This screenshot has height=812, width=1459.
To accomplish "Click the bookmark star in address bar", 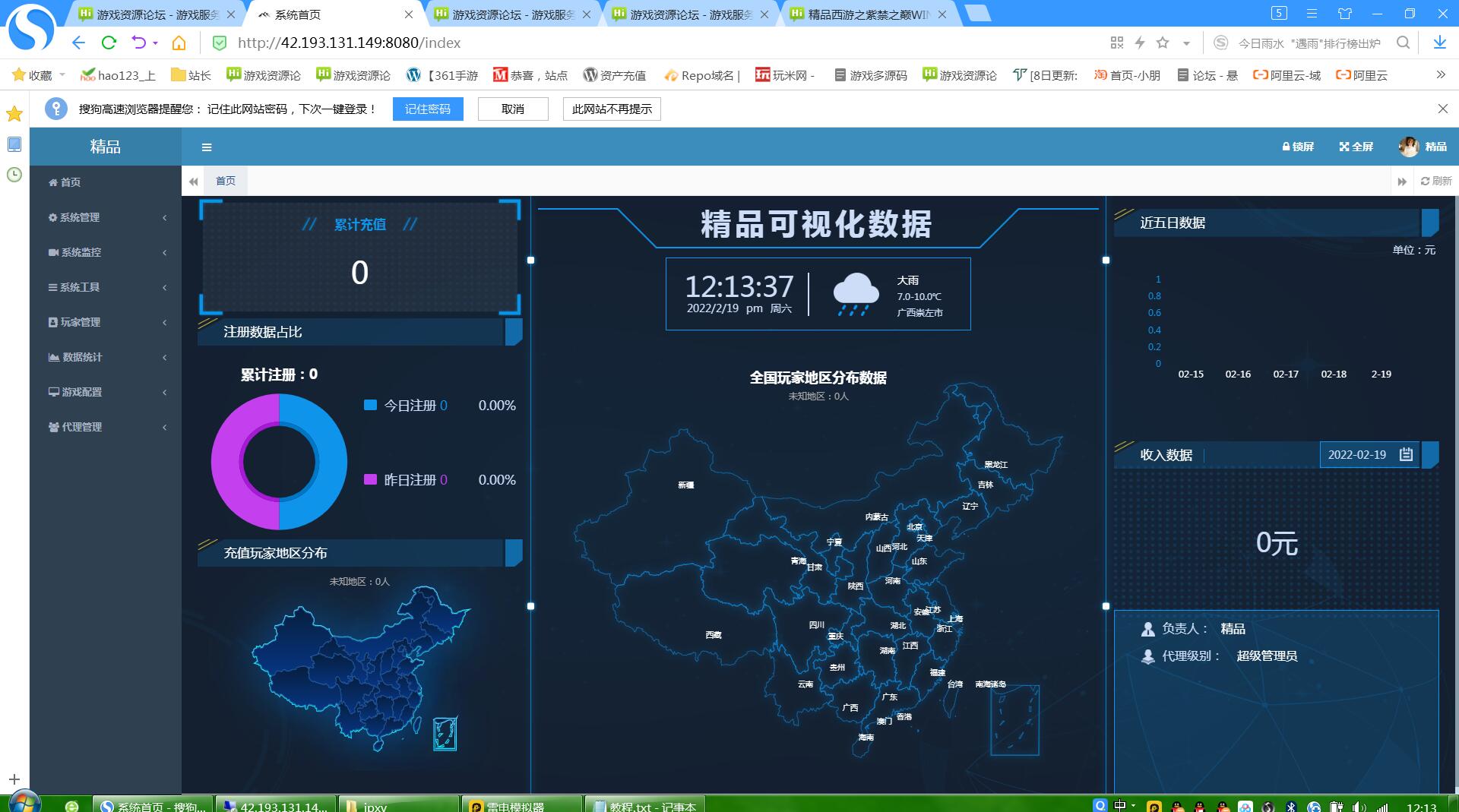I will click(1163, 43).
